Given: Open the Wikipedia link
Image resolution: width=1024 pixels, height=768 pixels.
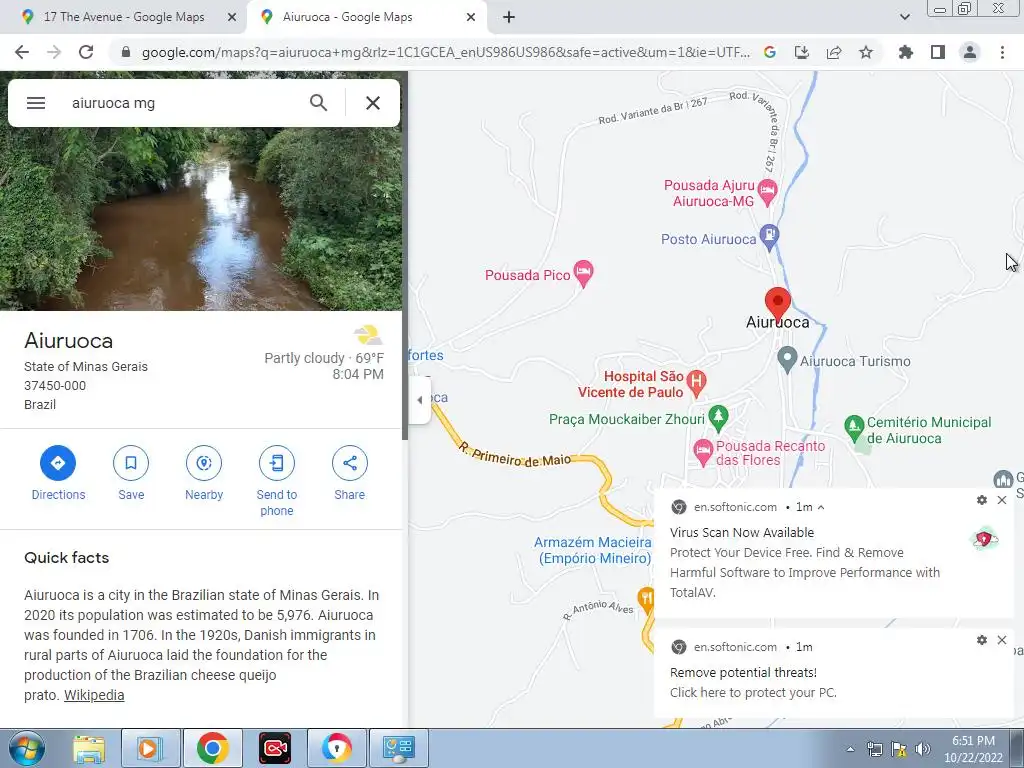Looking at the screenshot, I should point(94,696).
